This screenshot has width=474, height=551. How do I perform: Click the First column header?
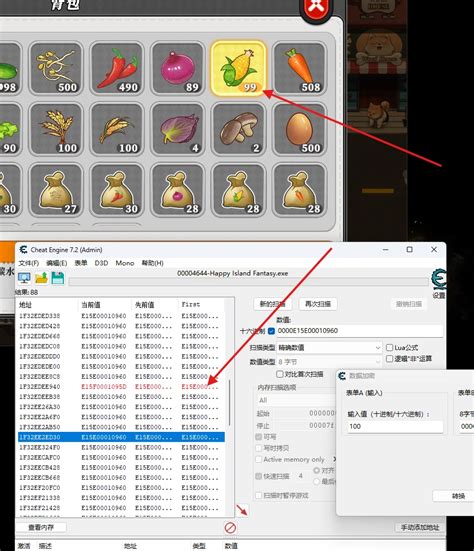coord(201,305)
